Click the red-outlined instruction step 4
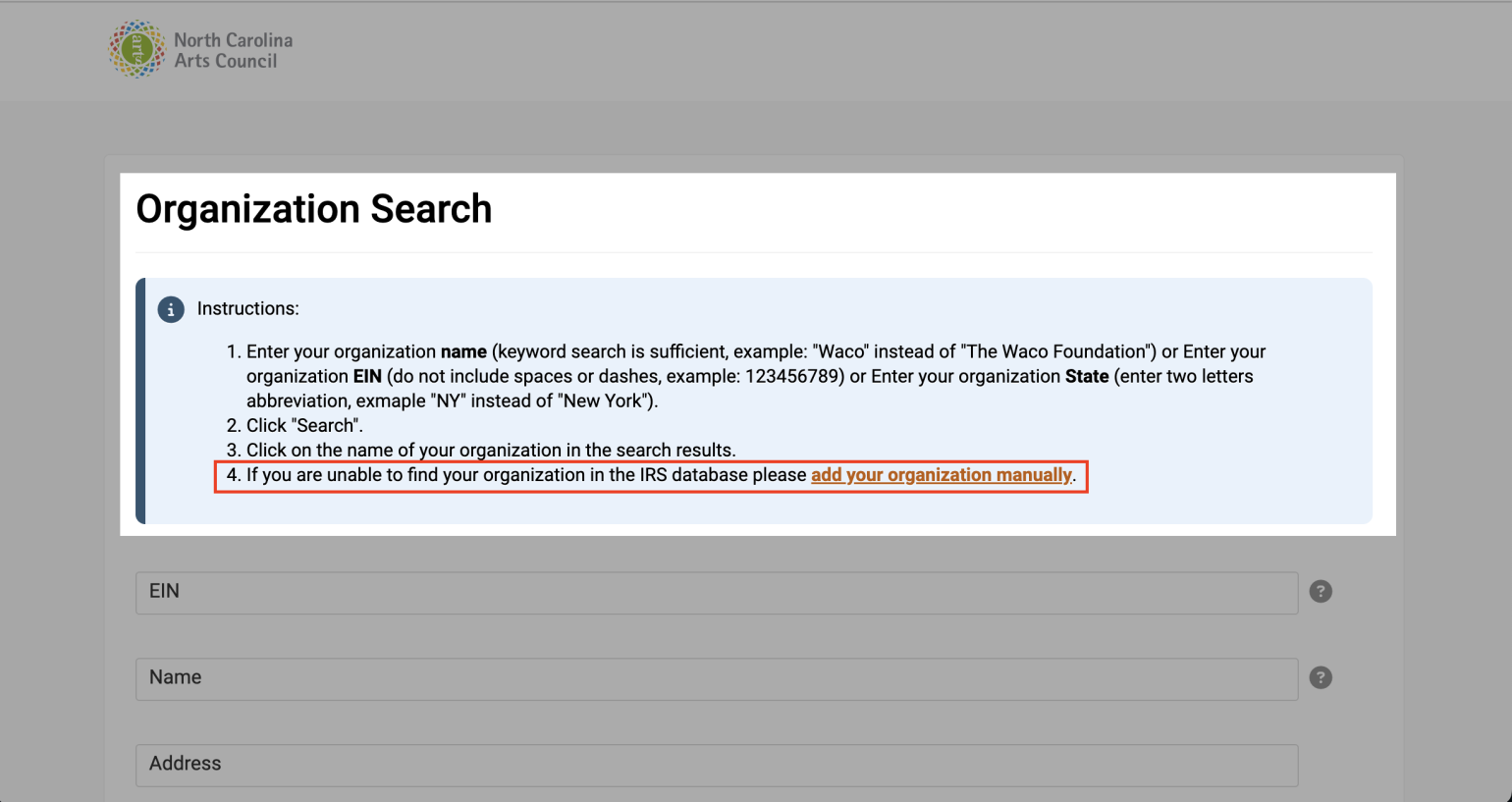This screenshot has height=802, width=1512. click(648, 475)
